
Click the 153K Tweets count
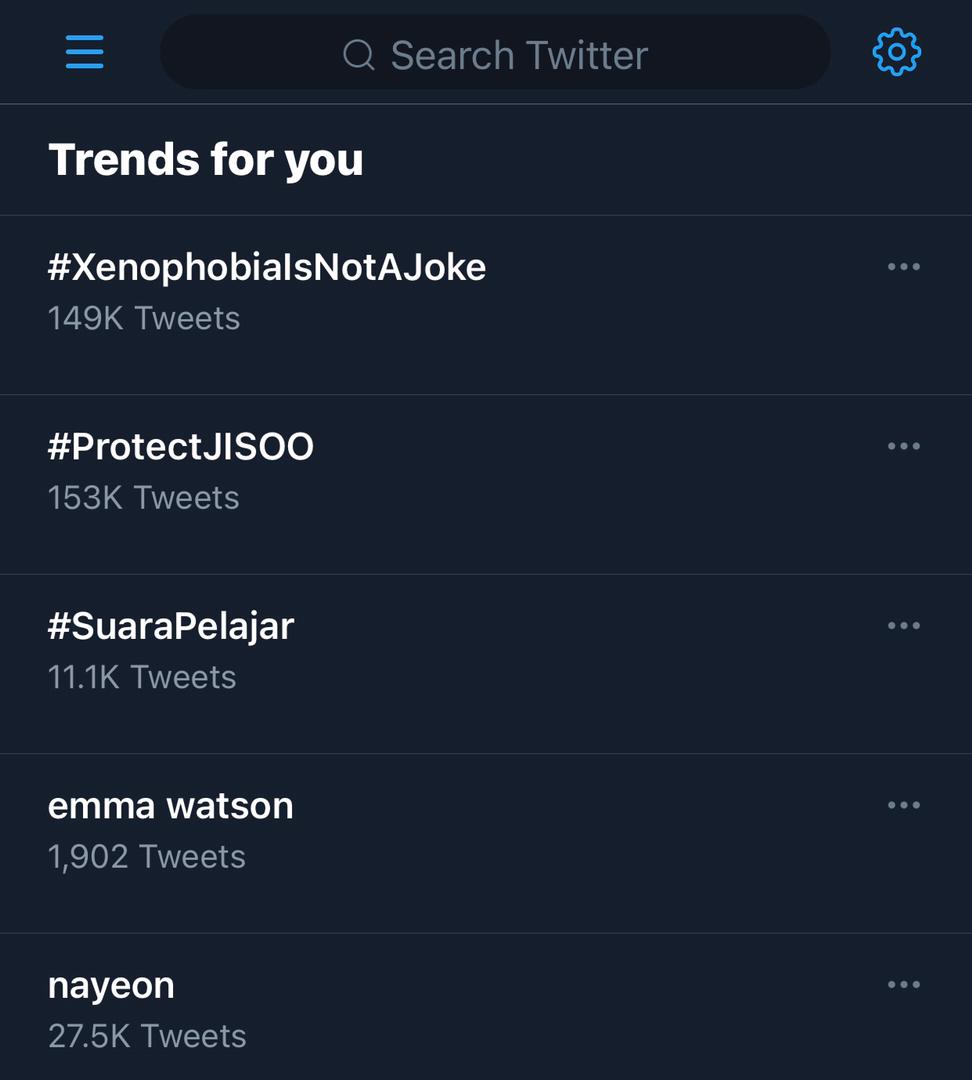coord(144,497)
